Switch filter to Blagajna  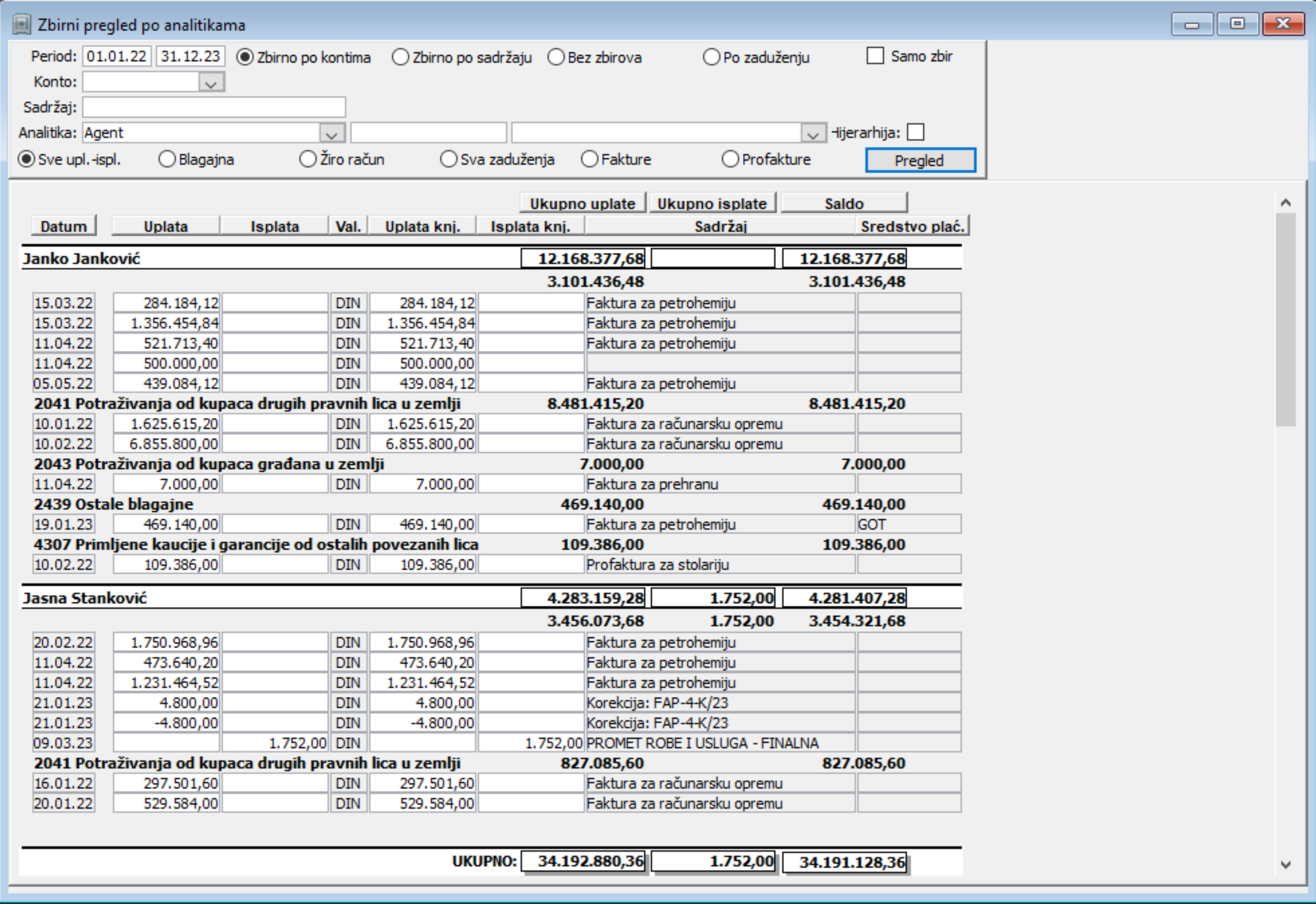[x=167, y=159]
